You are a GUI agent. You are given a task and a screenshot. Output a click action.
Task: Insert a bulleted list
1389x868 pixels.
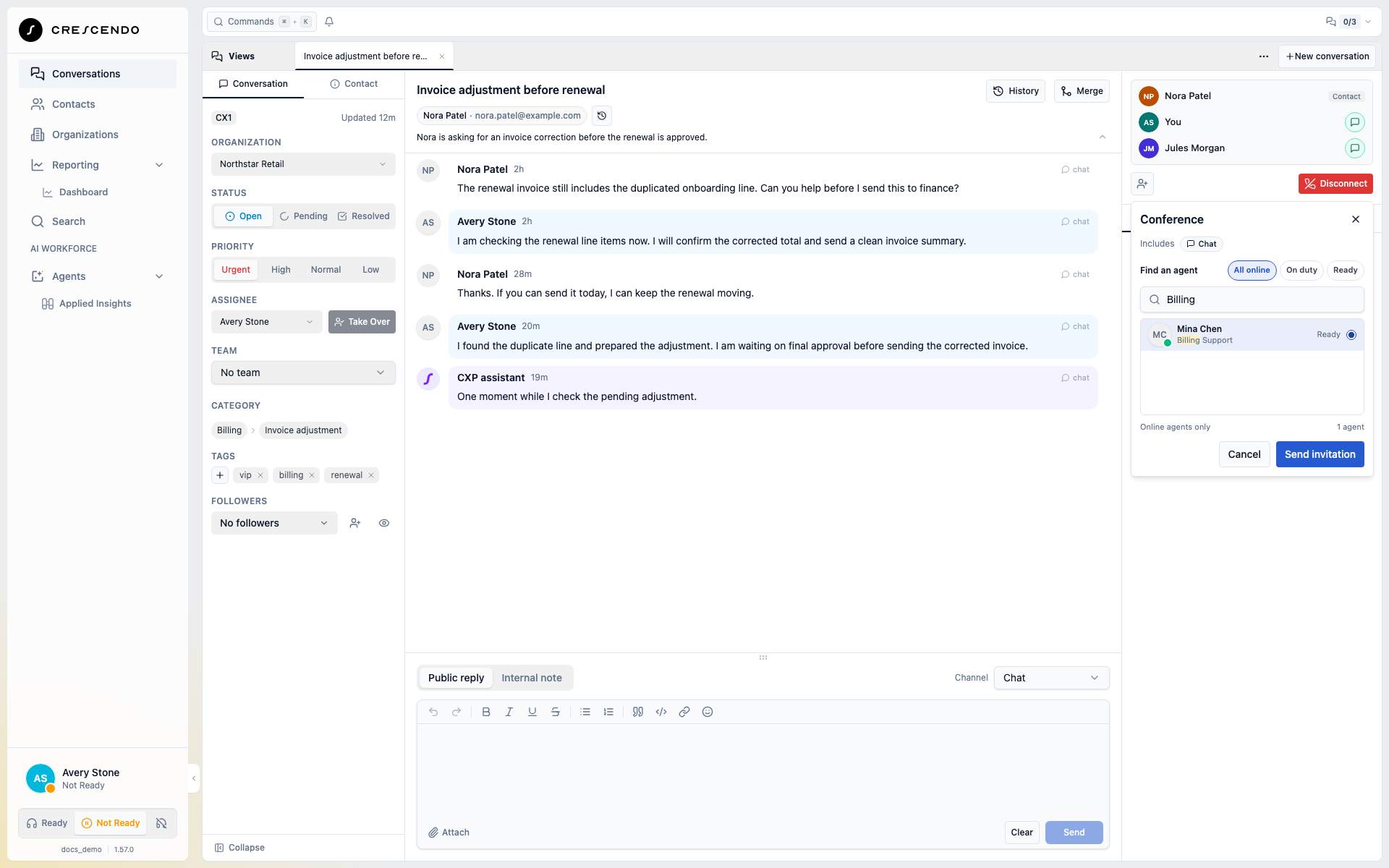pyautogui.click(x=585, y=712)
